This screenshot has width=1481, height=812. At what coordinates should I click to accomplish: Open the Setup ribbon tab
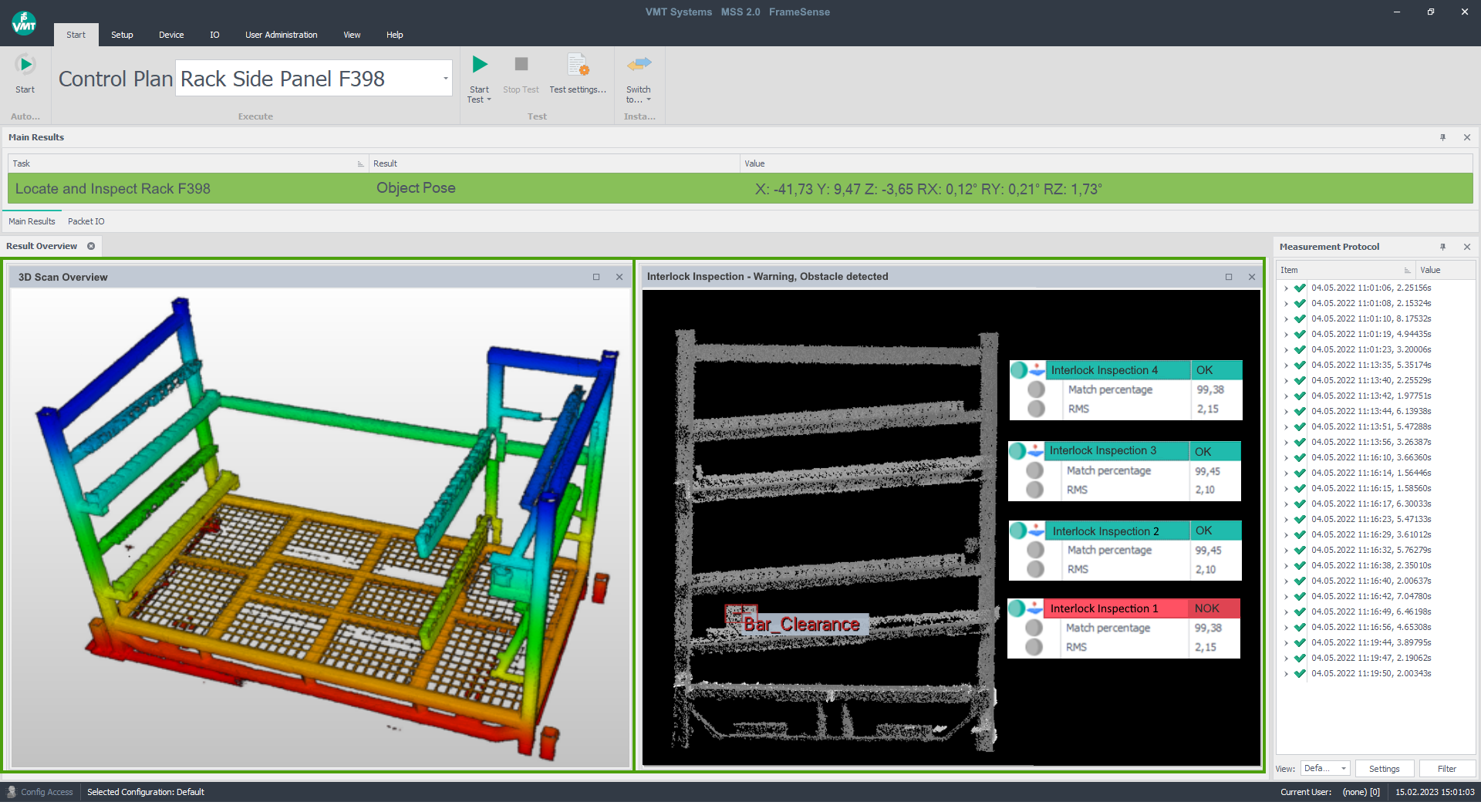[x=122, y=35]
